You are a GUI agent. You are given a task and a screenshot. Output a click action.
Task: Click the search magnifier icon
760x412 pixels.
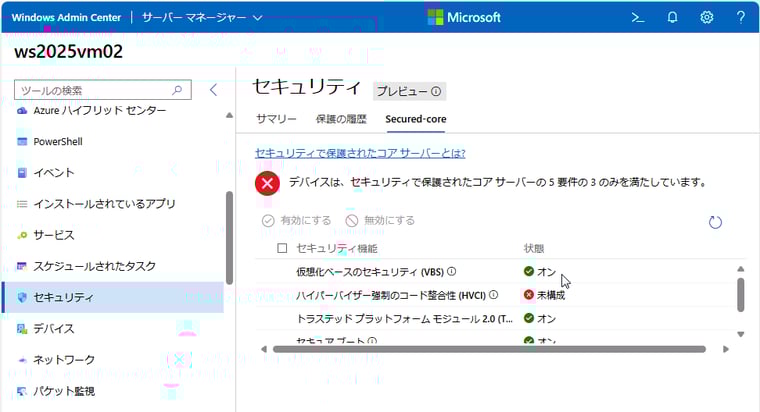[177, 90]
